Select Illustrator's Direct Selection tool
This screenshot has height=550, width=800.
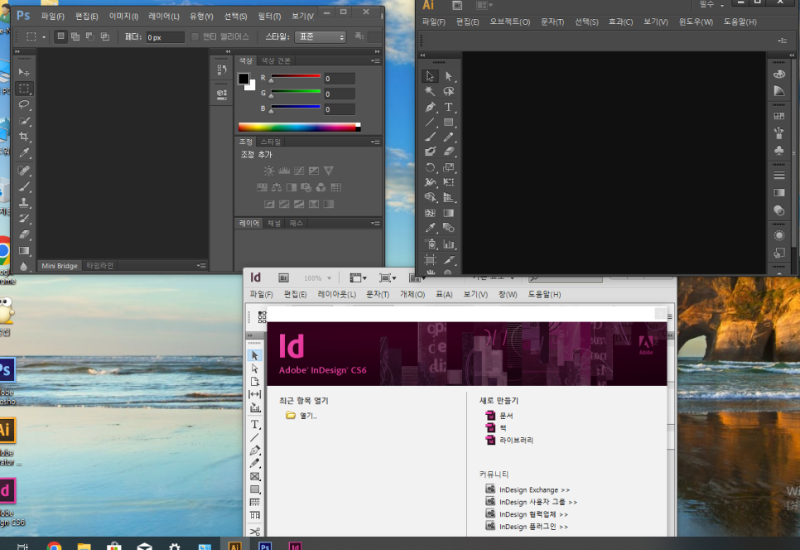pyautogui.click(x=448, y=77)
